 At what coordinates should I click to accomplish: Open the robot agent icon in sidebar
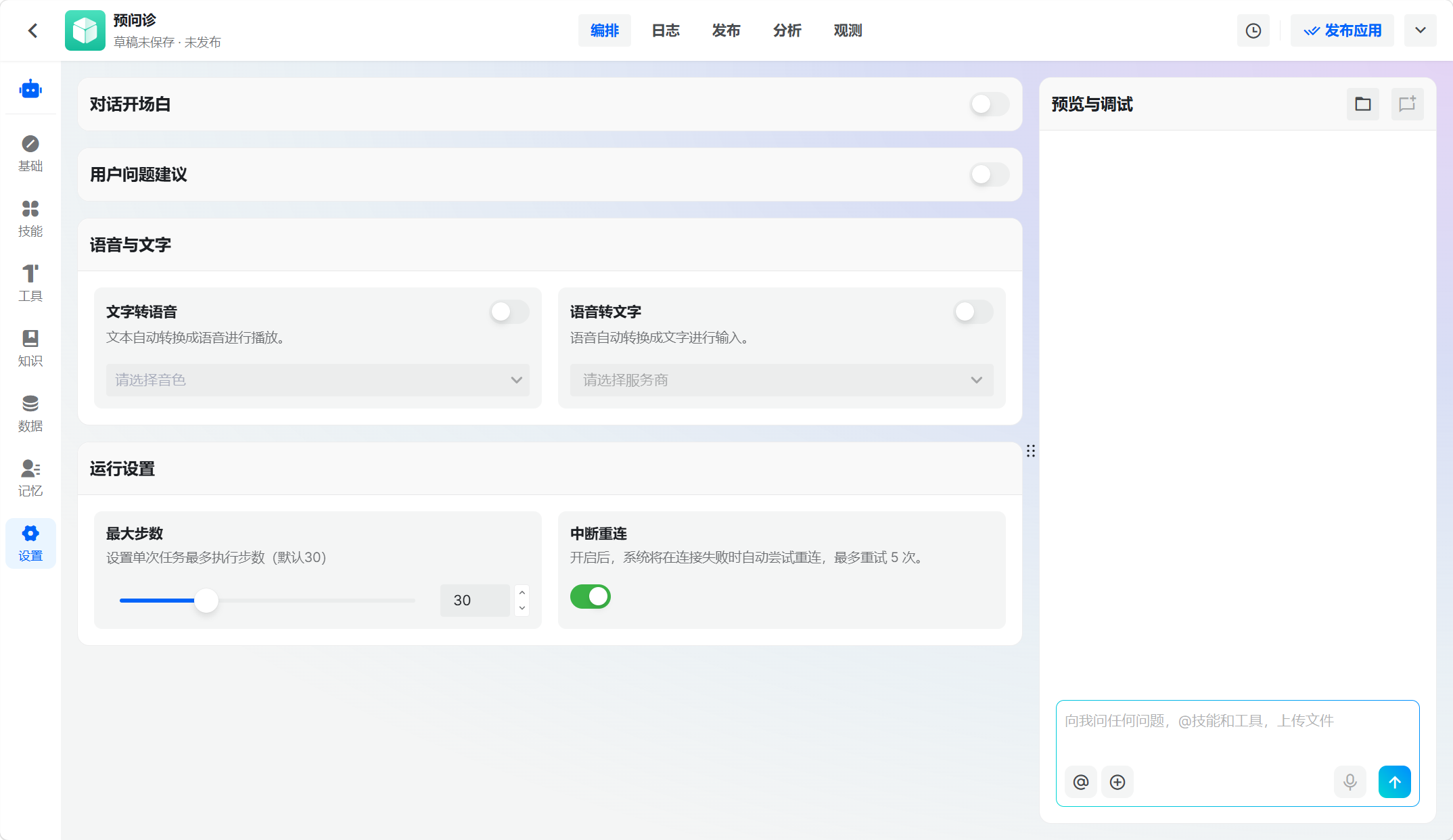30,89
